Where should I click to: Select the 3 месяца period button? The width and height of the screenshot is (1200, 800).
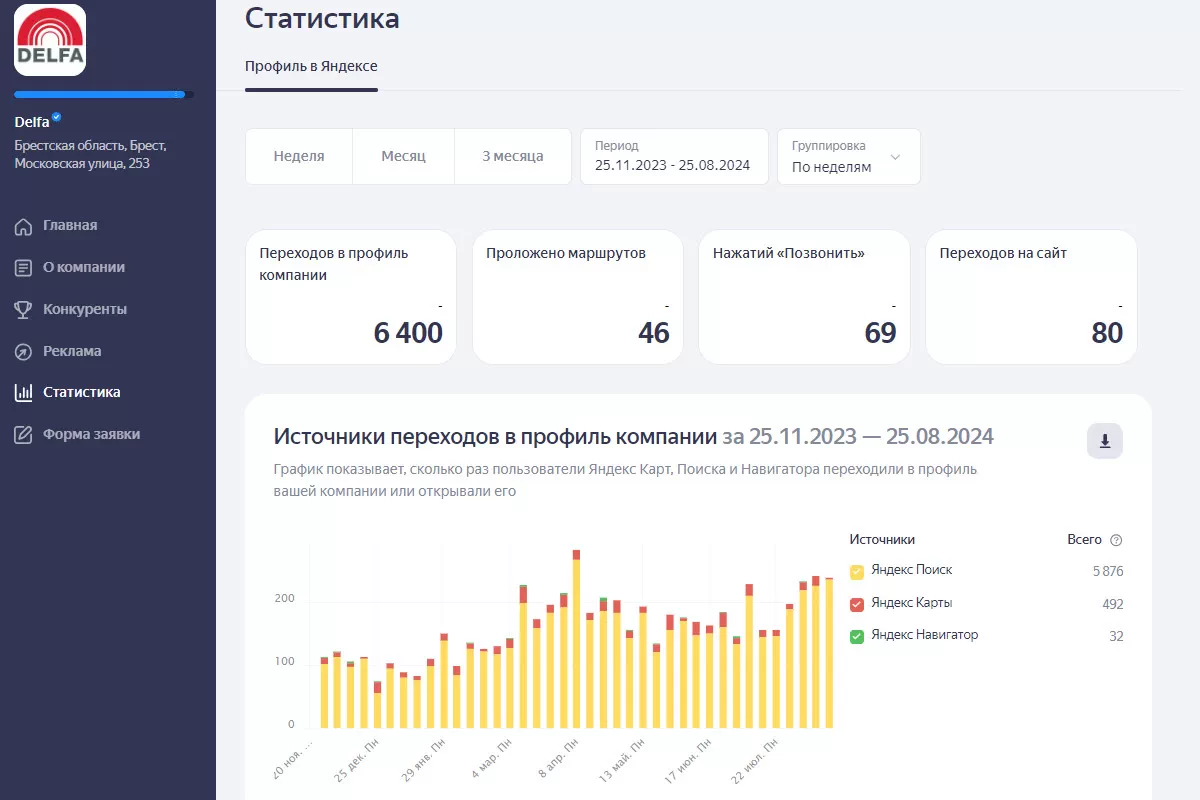[513, 157]
